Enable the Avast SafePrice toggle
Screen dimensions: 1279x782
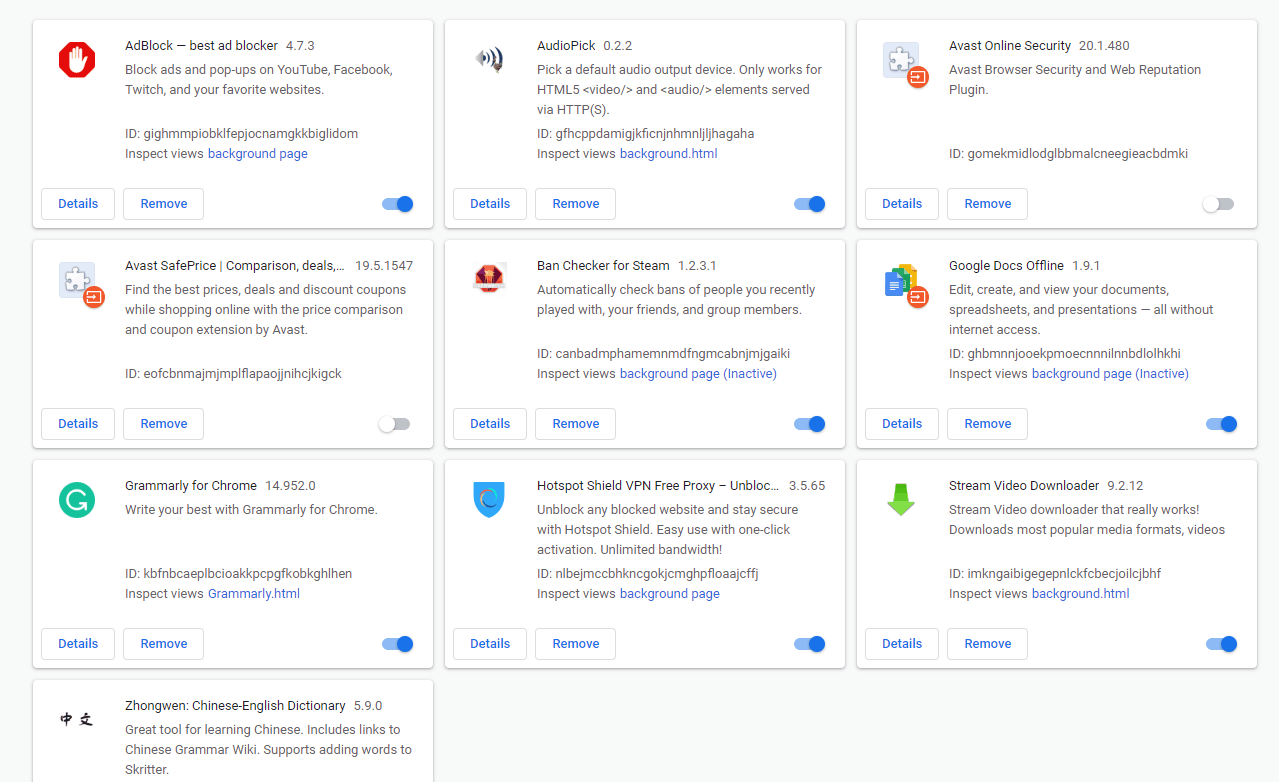coord(394,424)
